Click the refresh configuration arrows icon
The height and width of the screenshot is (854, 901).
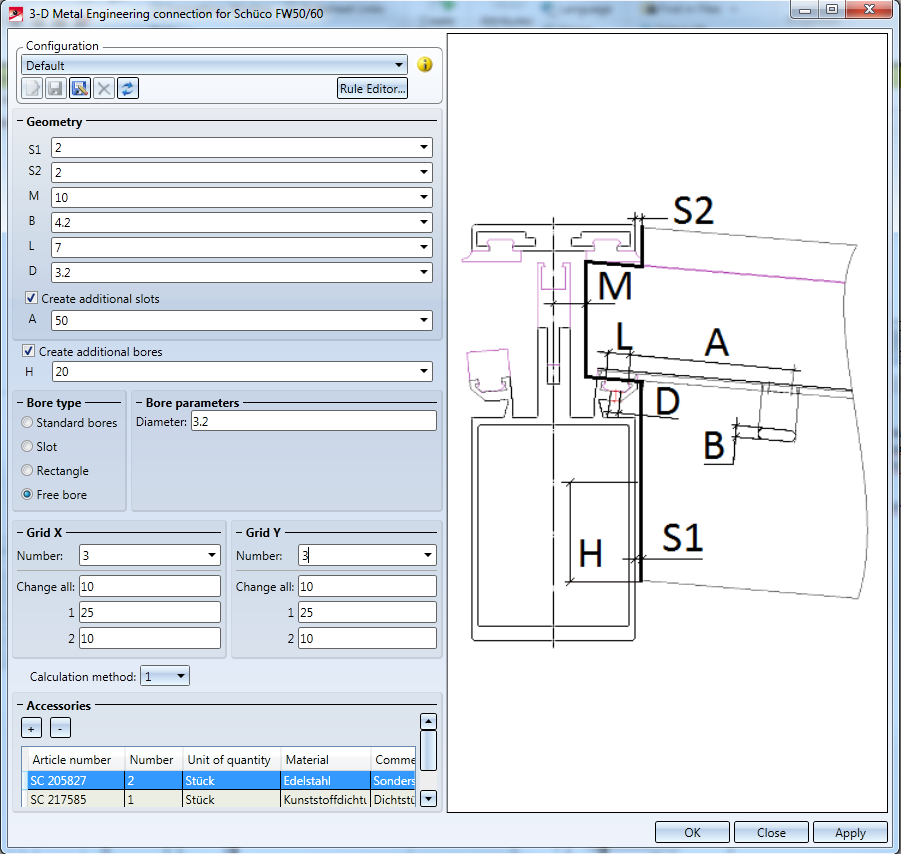click(x=128, y=89)
